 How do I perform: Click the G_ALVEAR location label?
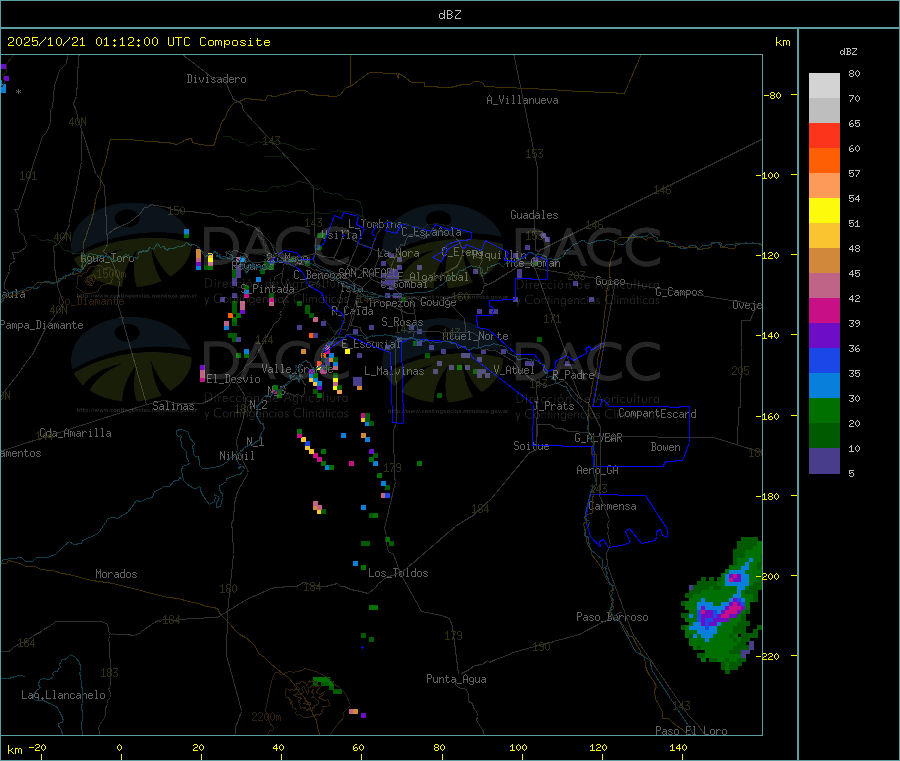(x=598, y=438)
